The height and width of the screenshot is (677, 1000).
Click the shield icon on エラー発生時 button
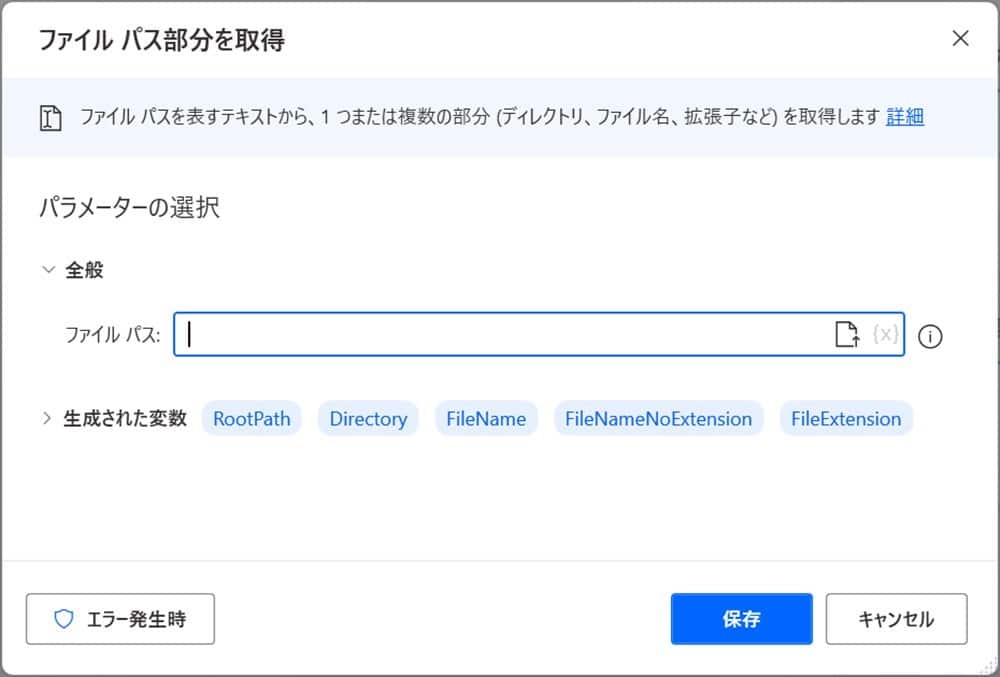pos(63,619)
